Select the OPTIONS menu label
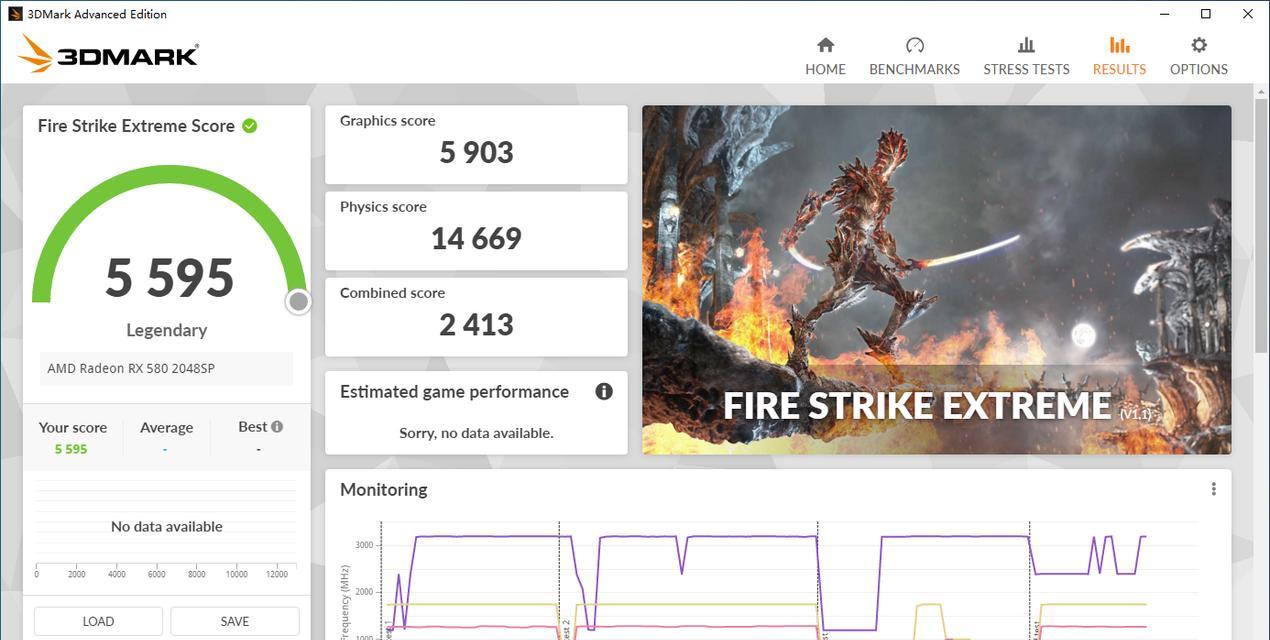Screen dimensions: 1270x640 click(x=1199, y=69)
